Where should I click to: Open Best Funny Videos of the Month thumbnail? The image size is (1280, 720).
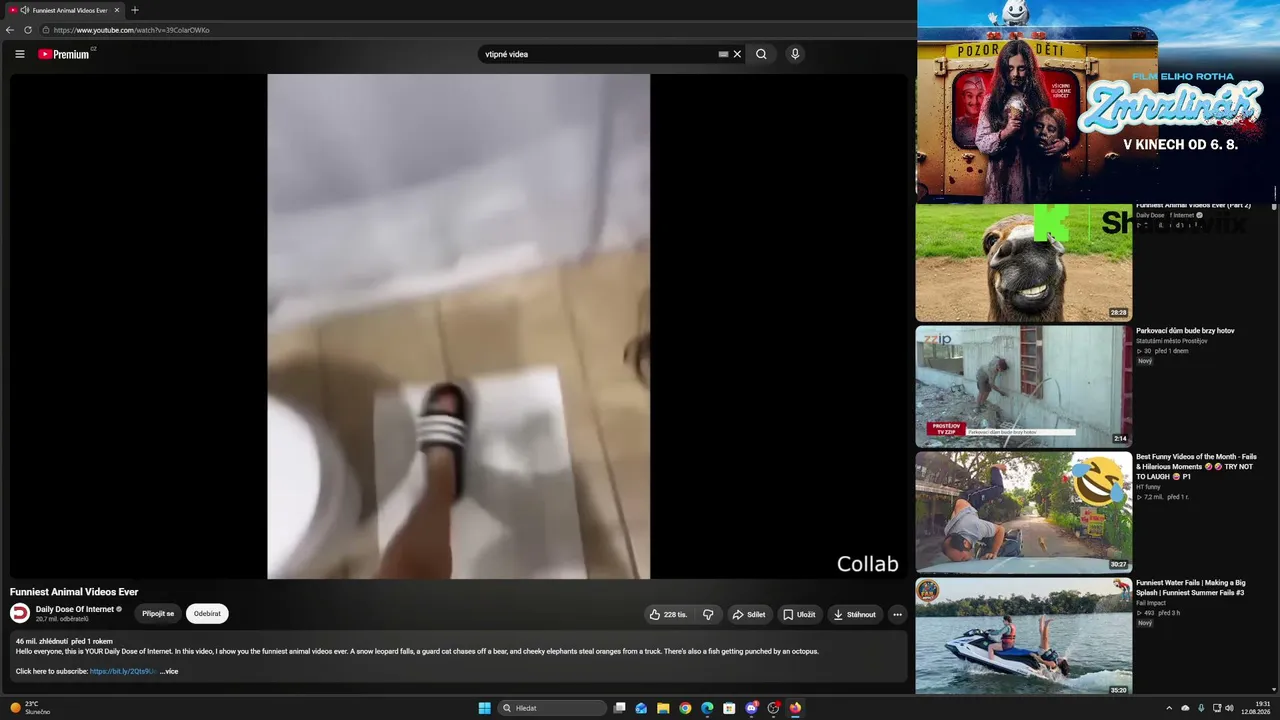(x=1024, y=512)
